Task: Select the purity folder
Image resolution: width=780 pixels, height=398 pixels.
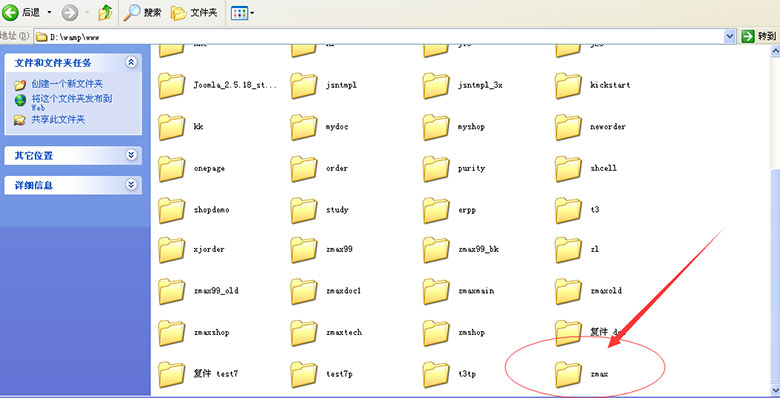Action: pos(453,169)
